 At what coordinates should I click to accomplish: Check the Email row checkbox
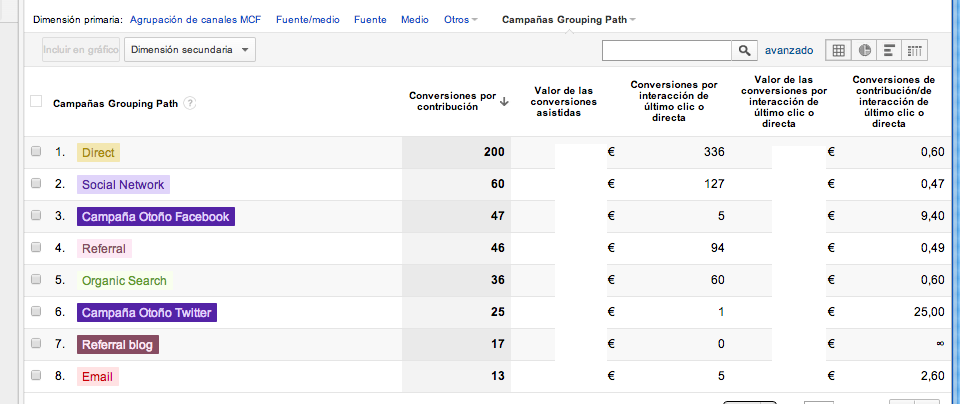tap(36, 376)
